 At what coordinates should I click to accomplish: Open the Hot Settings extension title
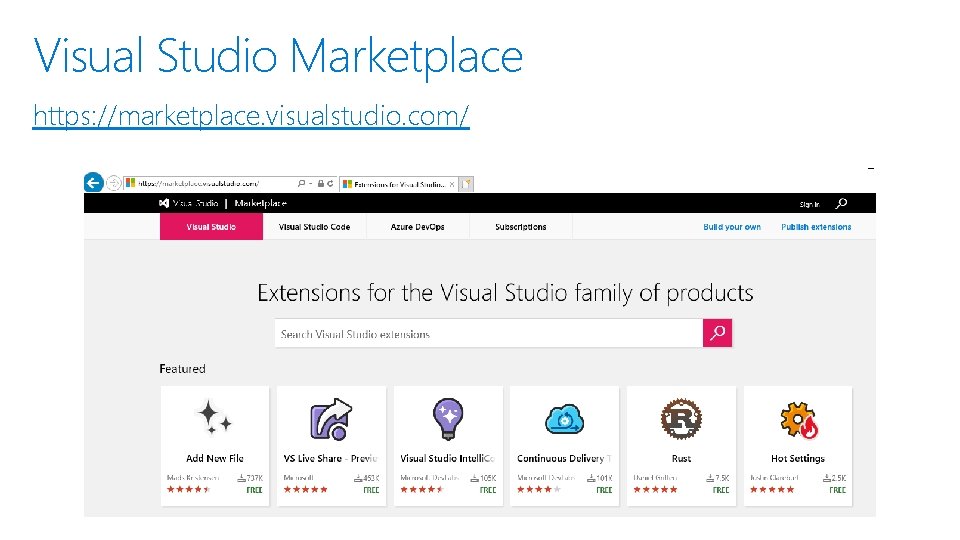click(798, 458)
